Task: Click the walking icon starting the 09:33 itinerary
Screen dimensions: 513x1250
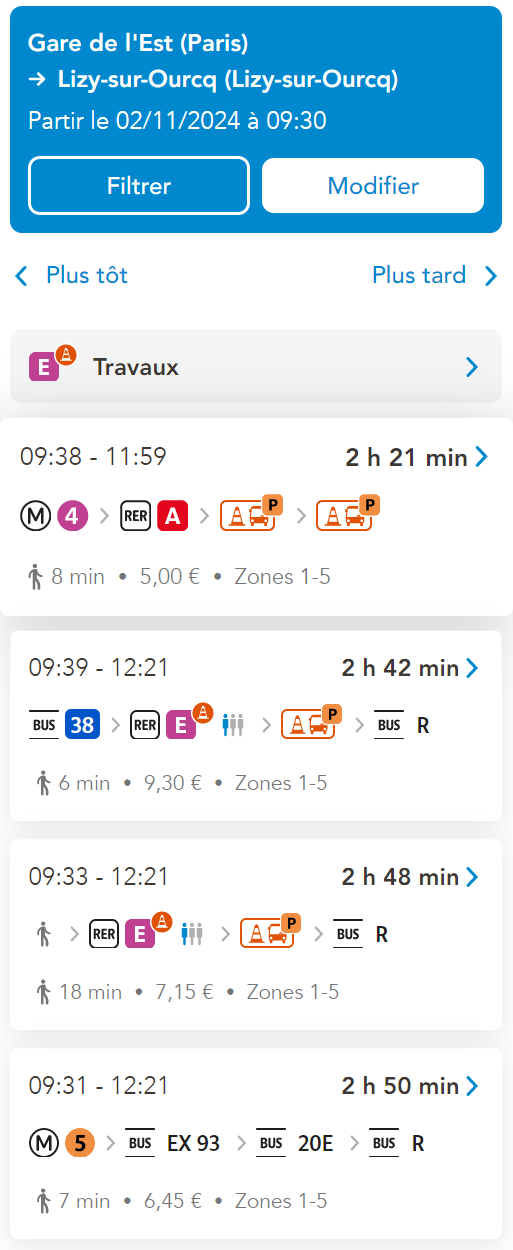Action: pos(43,934)
